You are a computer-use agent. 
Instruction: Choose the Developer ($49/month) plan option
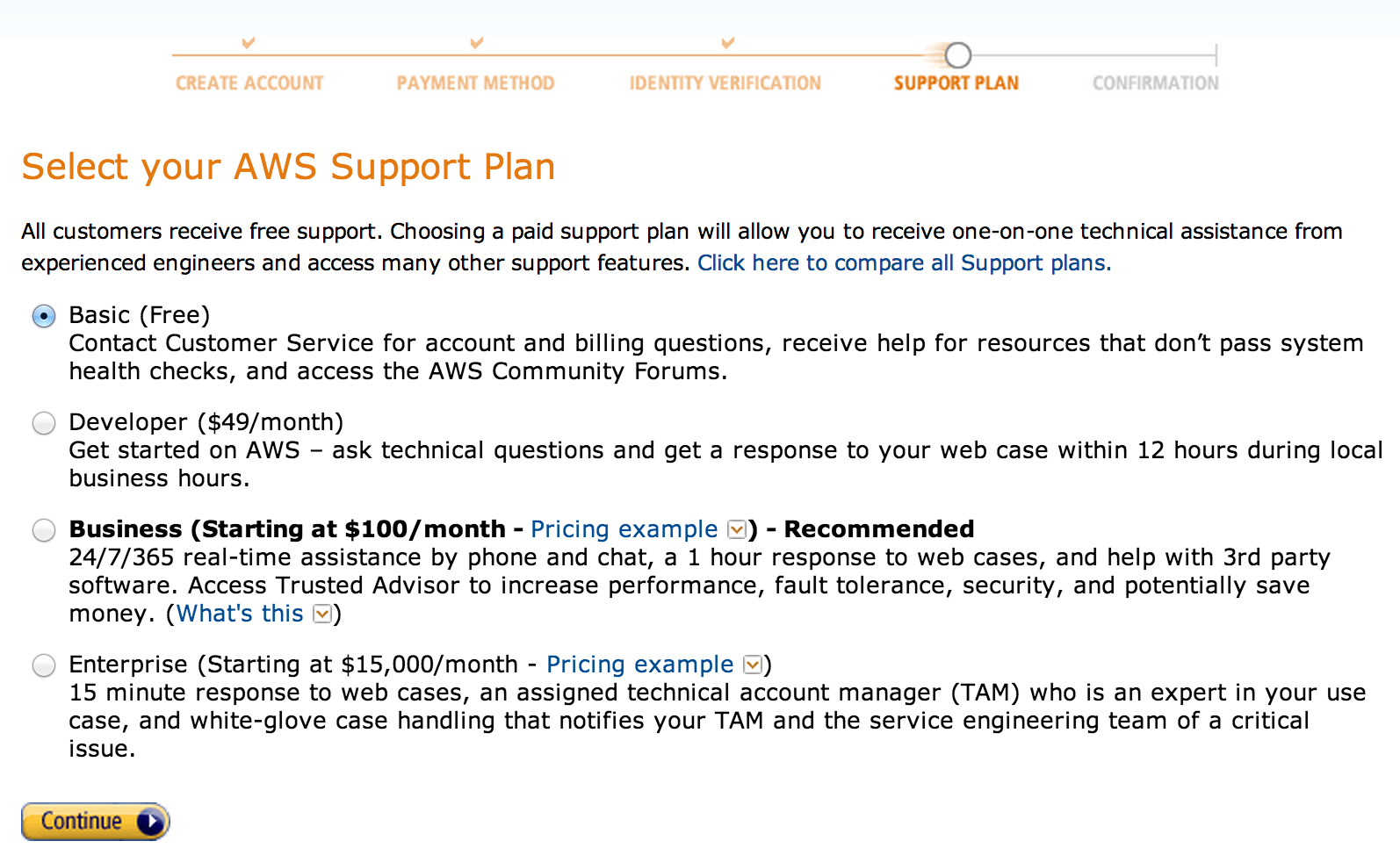point(44,423)
